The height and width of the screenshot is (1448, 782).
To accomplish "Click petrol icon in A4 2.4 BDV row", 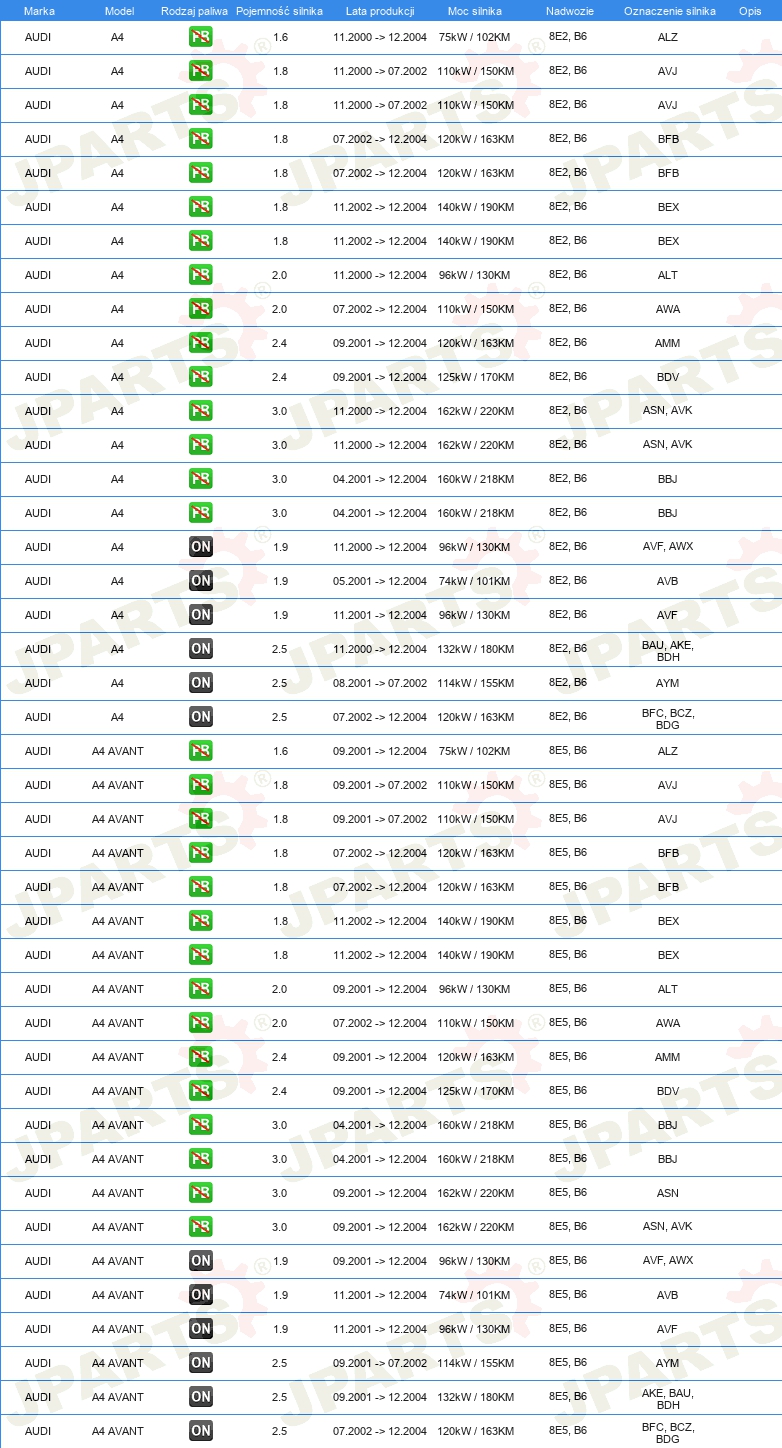I will tap(201, 377).
